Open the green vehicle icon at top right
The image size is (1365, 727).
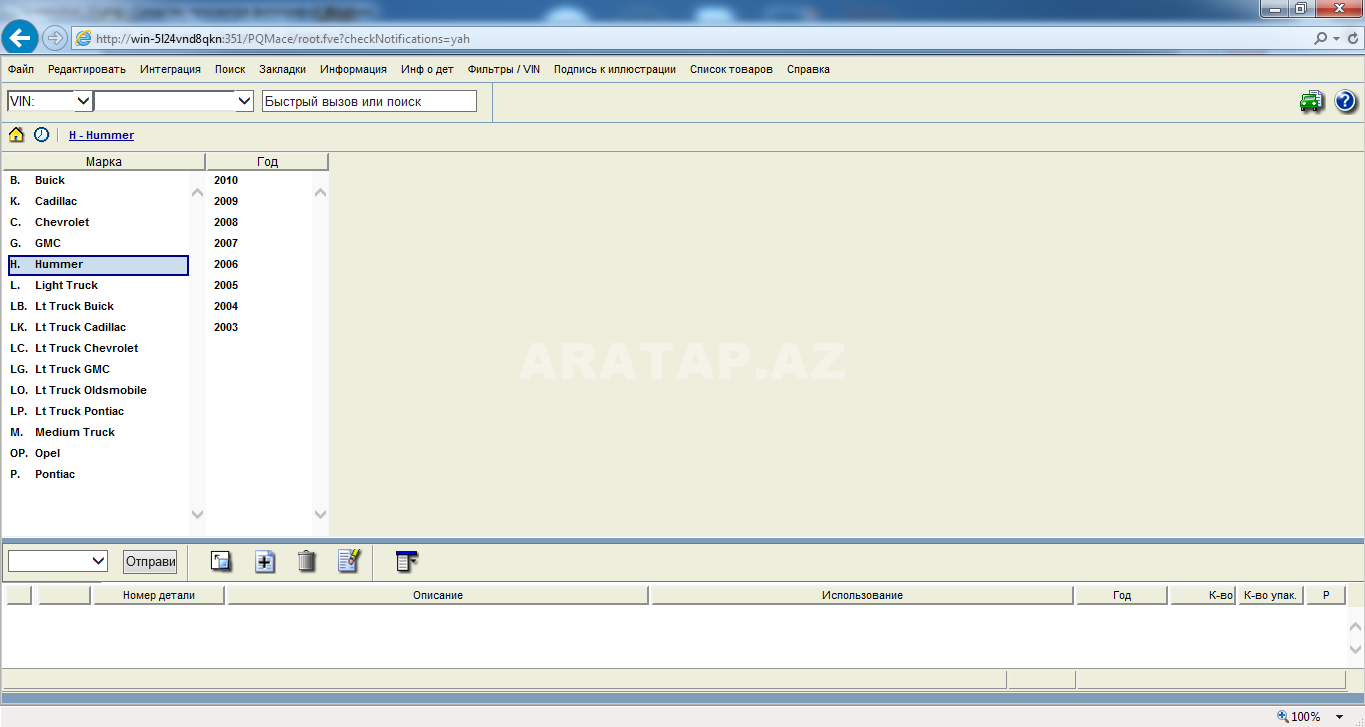1311,101
